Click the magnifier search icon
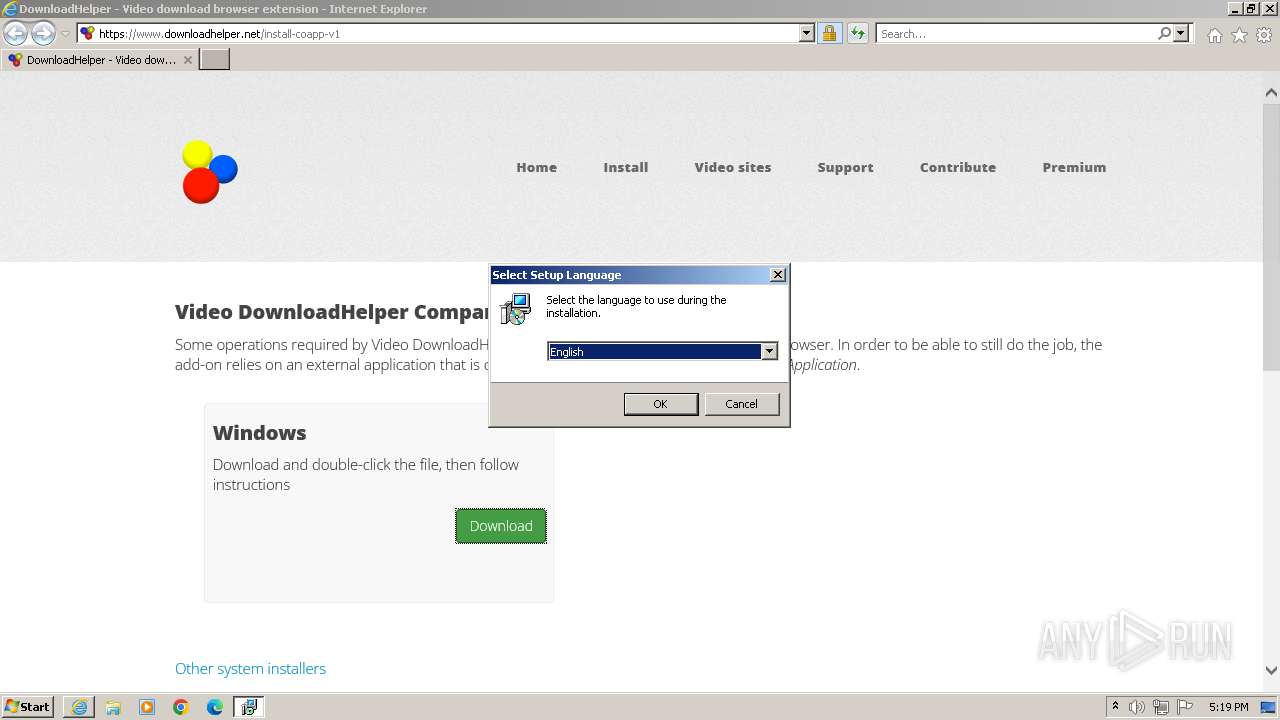This screenshot has height=720, width=1280. click(1164, 33)
